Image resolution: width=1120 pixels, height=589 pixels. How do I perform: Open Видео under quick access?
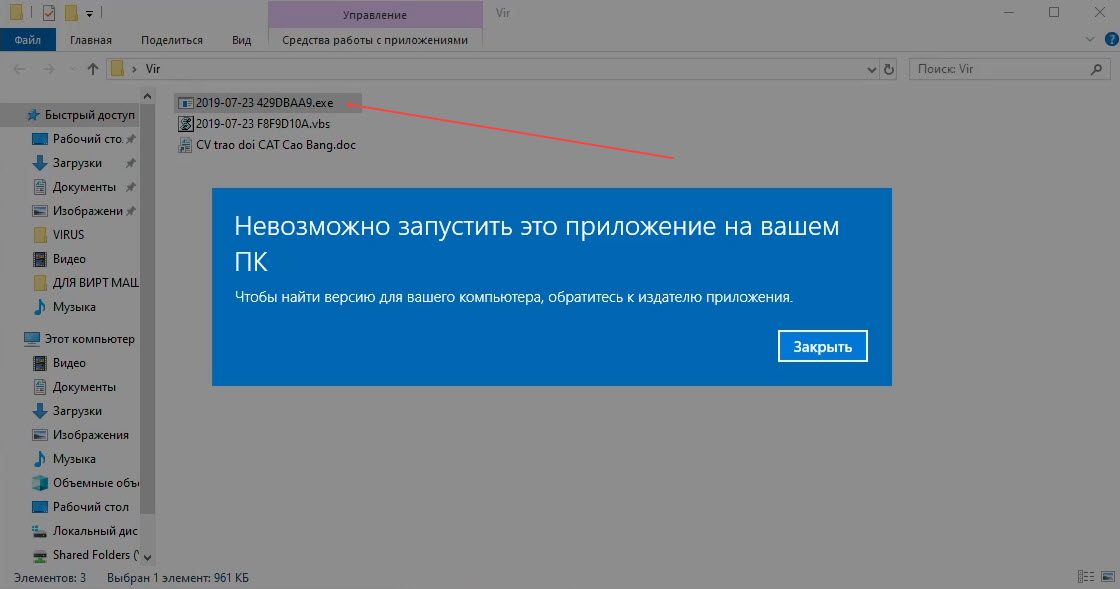[x=69, y=258]
